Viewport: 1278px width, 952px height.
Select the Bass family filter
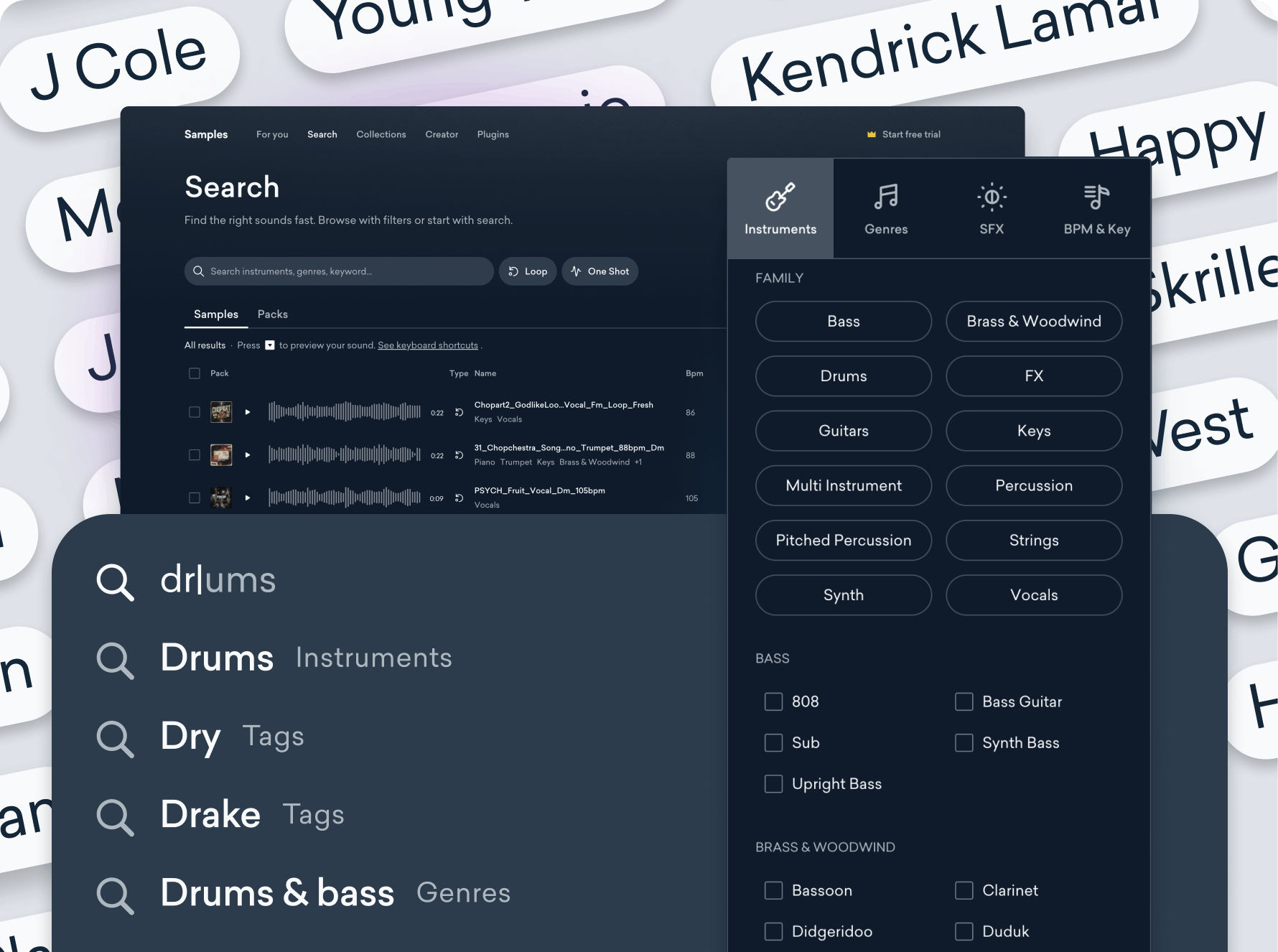[844, 322]
